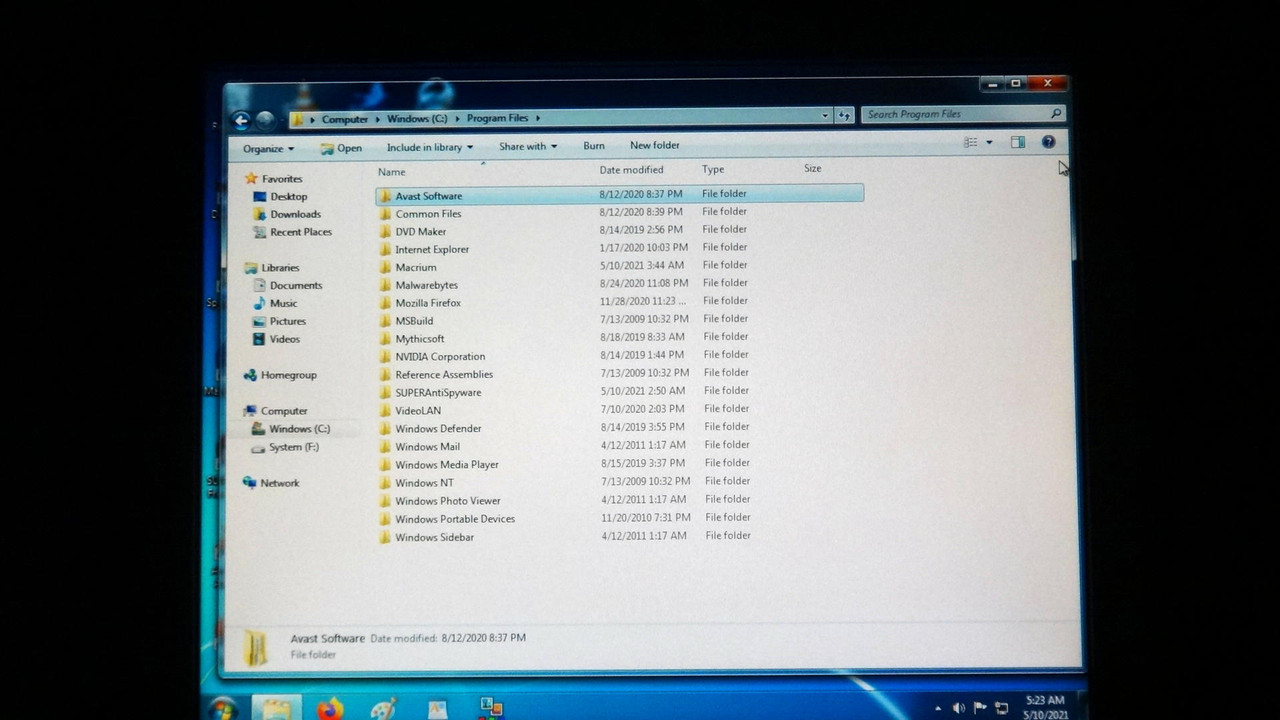Expand breadcrumb arrow after Computer
The image size is (1280, 720).
(378, 119)
